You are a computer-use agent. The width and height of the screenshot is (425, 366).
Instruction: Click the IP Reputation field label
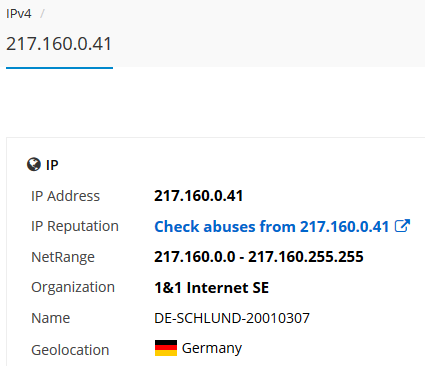pos(75,226)
